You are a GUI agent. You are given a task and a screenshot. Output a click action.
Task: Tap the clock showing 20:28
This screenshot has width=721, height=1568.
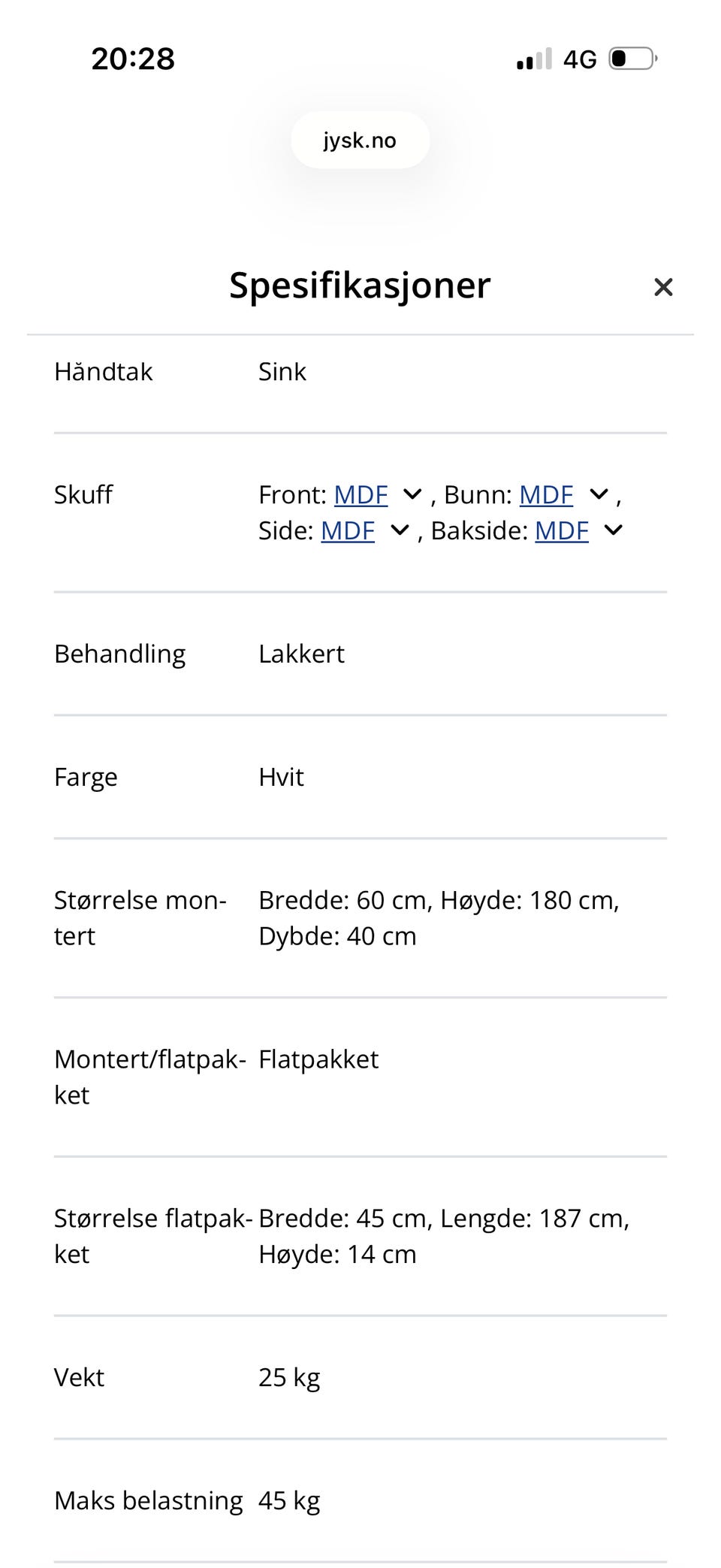pyautogui.click(x=132, y=59)
